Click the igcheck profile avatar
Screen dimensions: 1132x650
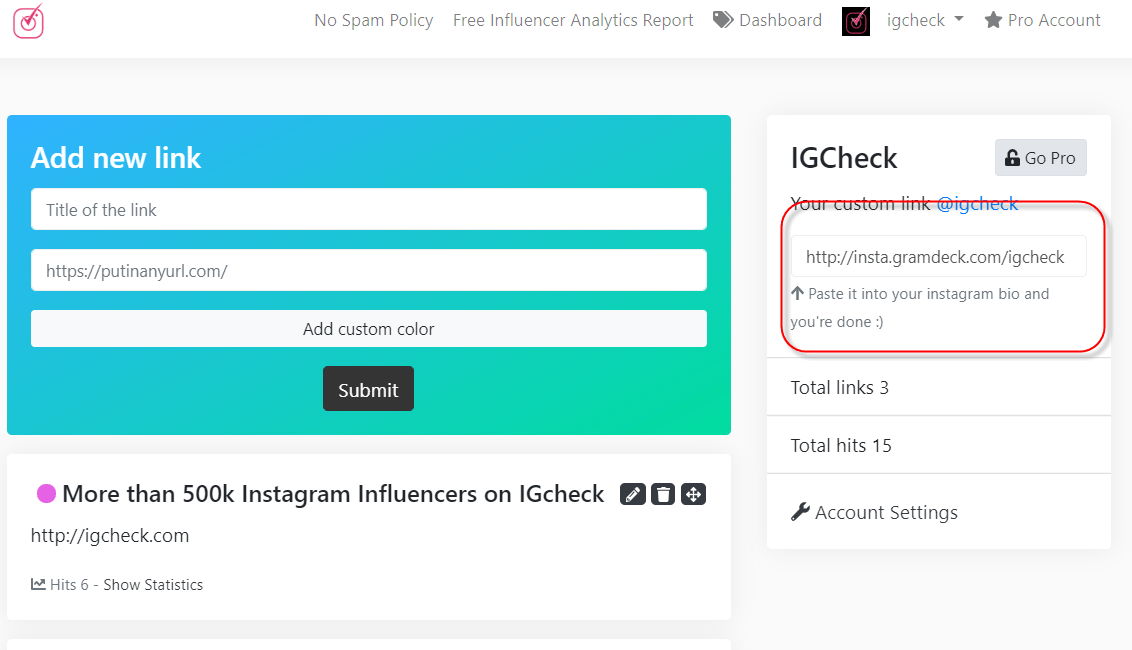[x=856, y=21]
